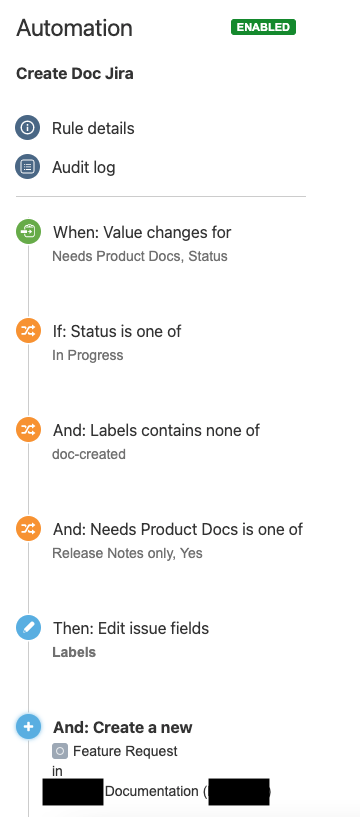
Task: Click the Automation heading
Action: tap(75, 28)
